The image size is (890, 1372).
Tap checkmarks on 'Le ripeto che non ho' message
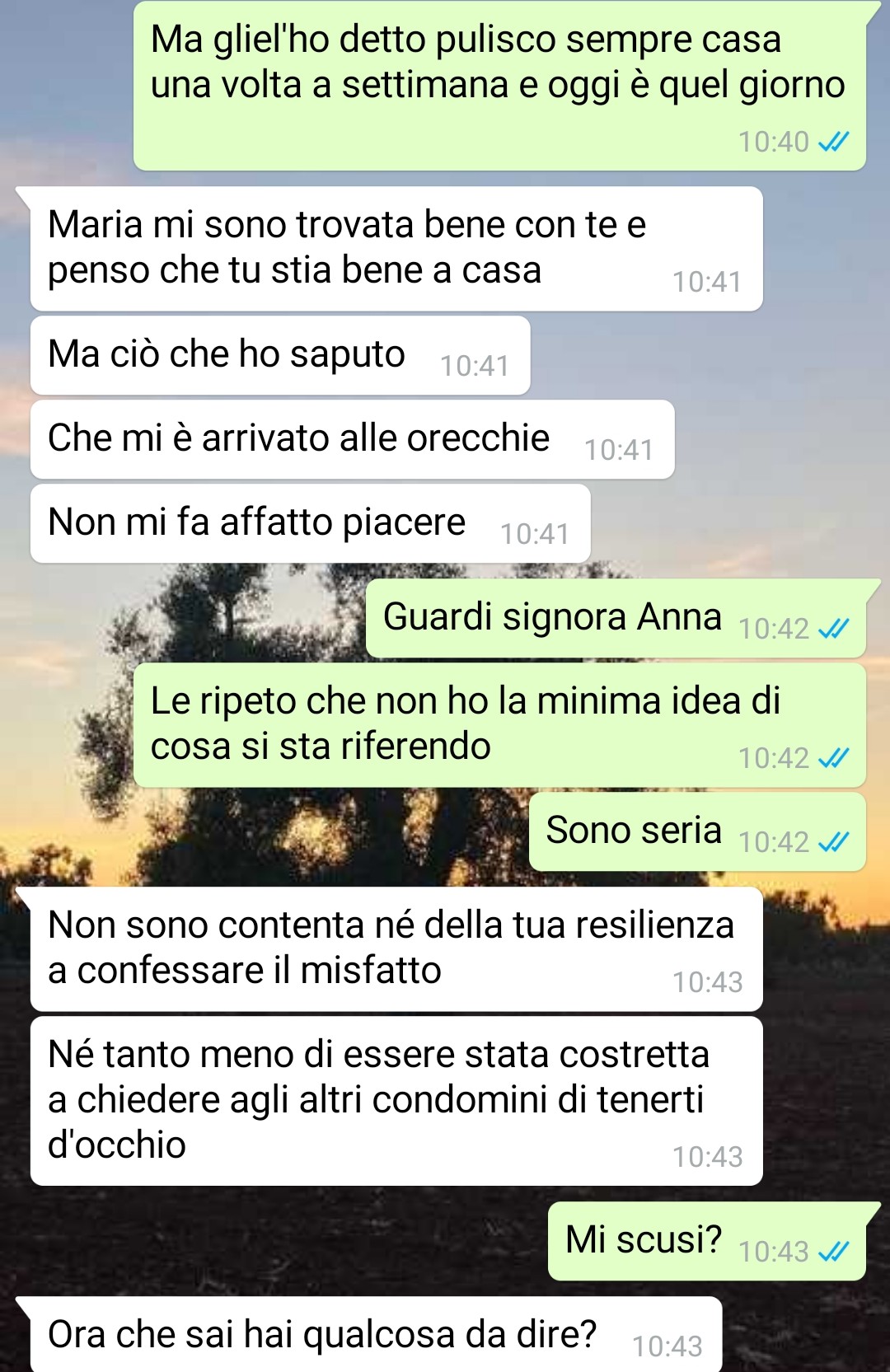click(x=833, y=758)
